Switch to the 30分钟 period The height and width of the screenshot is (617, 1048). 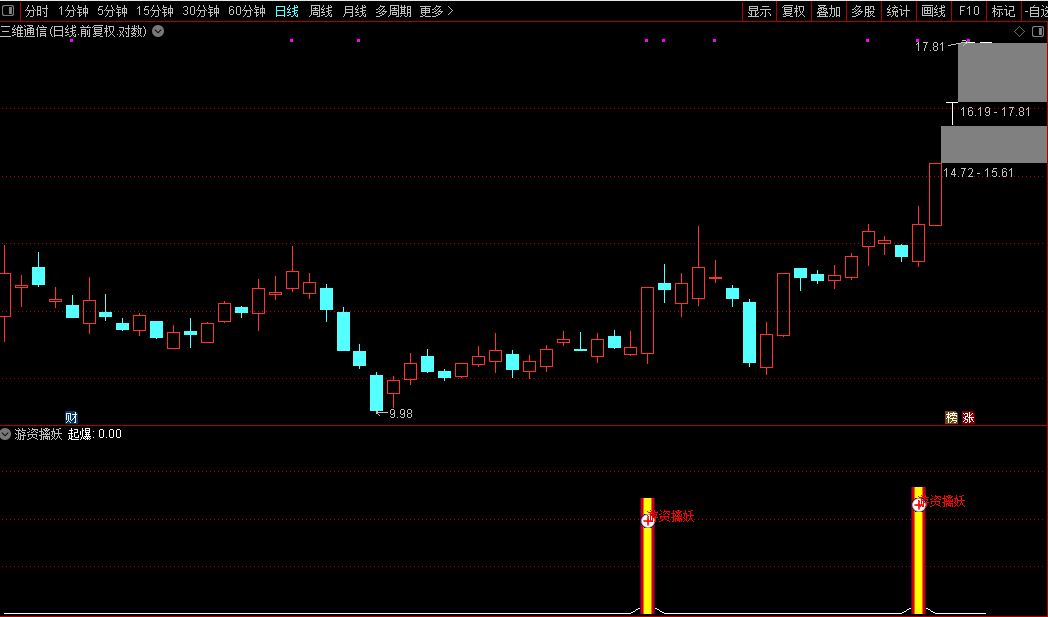point(201,11)
